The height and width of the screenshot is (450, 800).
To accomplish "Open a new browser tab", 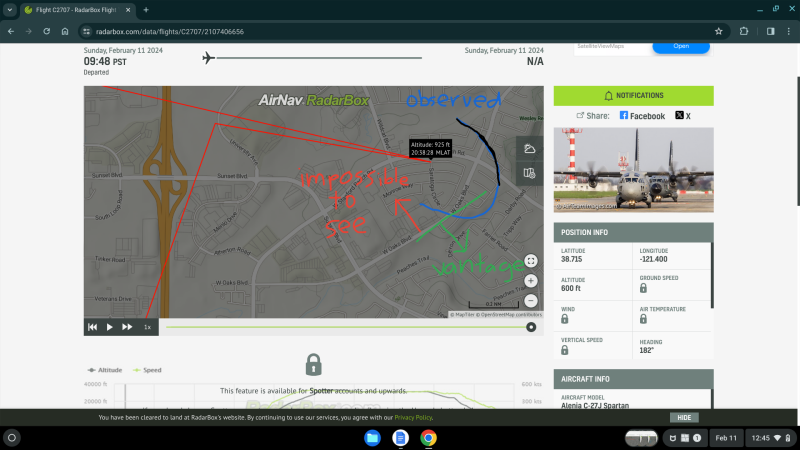I will pyautogui.click(x=146, y=10).
